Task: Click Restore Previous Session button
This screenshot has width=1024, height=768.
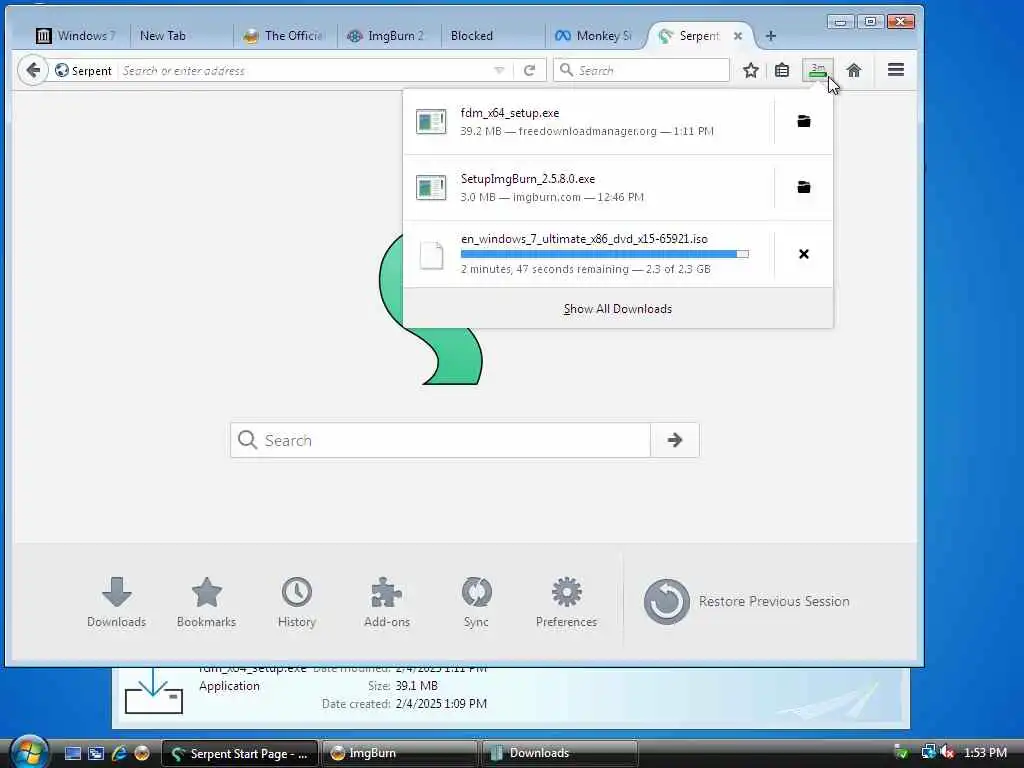Action: (x=746, y=601)
